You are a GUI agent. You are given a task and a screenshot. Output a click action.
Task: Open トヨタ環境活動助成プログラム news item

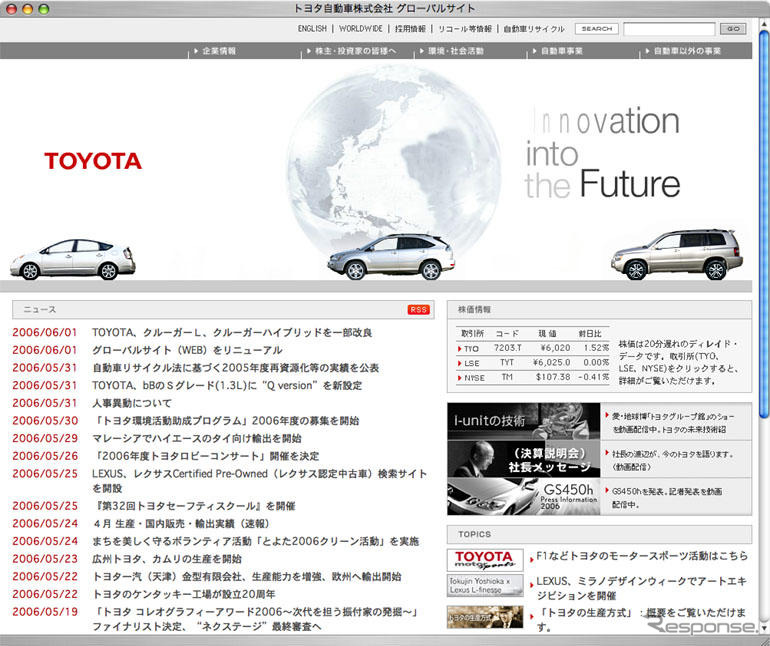[x=226, y=421]
